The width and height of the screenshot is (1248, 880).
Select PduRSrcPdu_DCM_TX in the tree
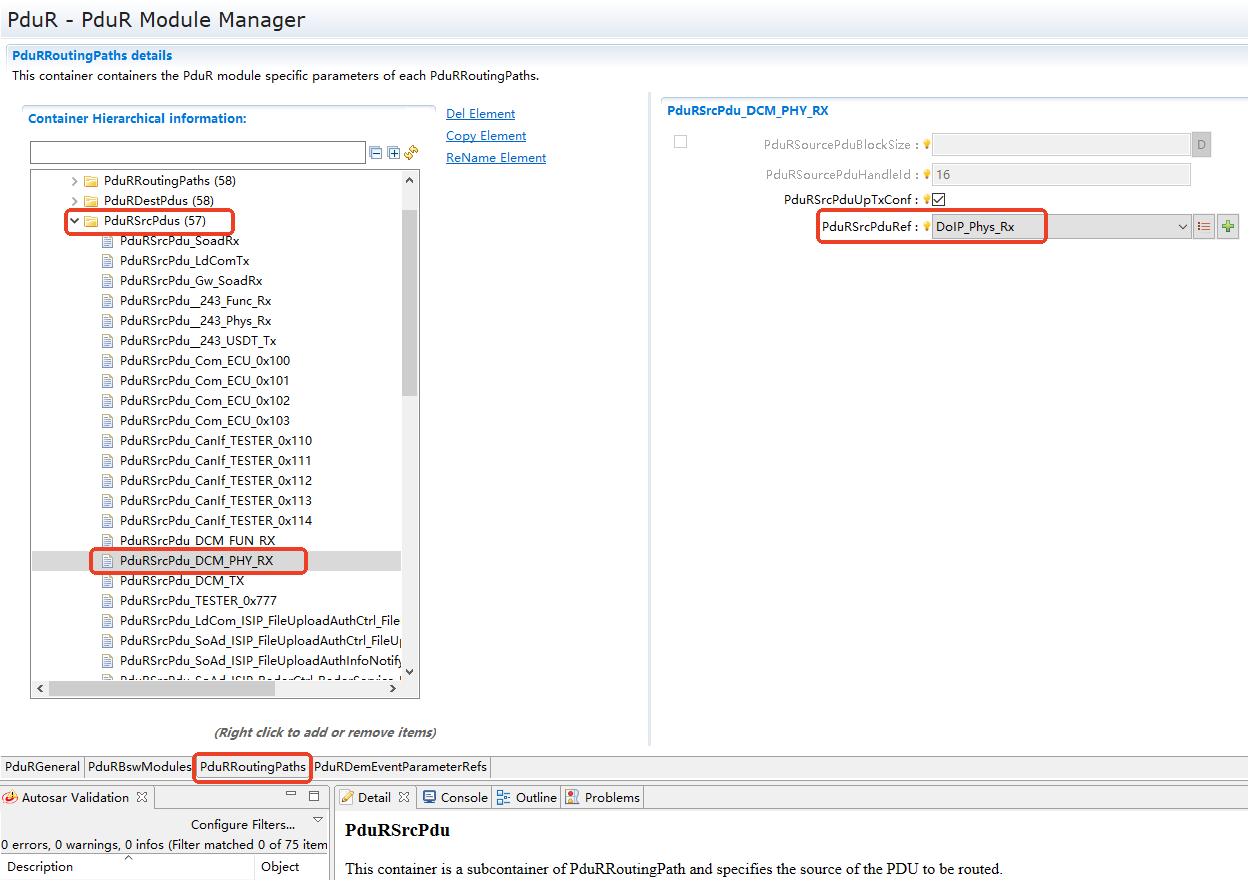181,581
